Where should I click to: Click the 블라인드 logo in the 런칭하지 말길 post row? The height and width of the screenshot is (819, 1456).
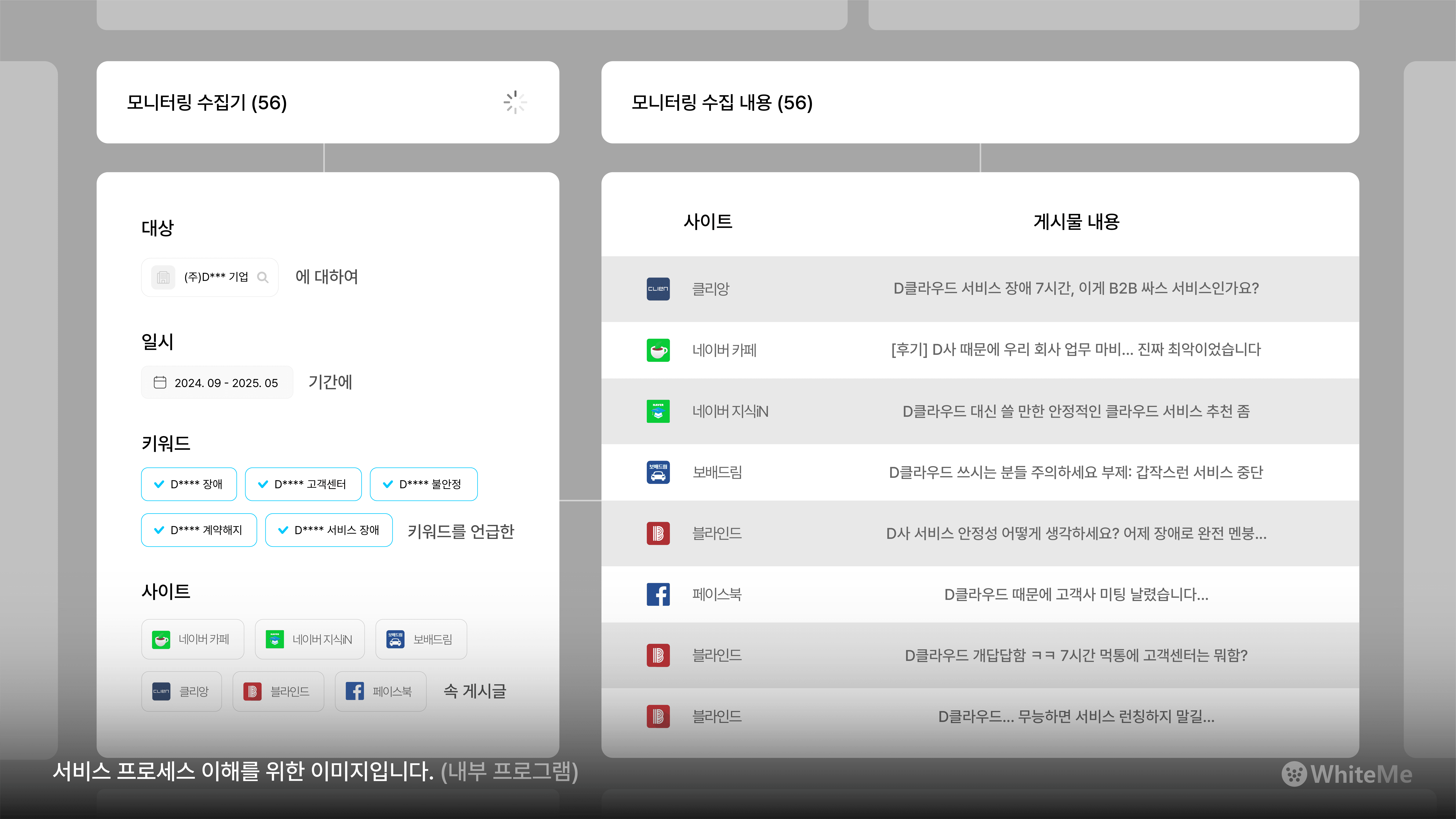pos(658,717)
